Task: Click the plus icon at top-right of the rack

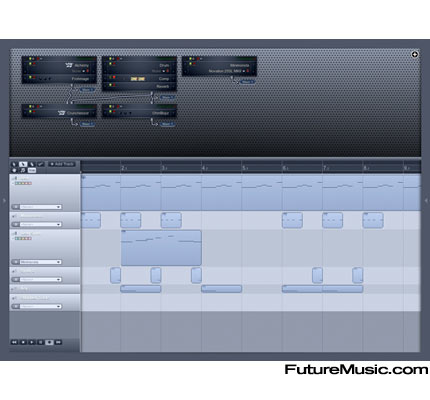Action: coord(415,54)
